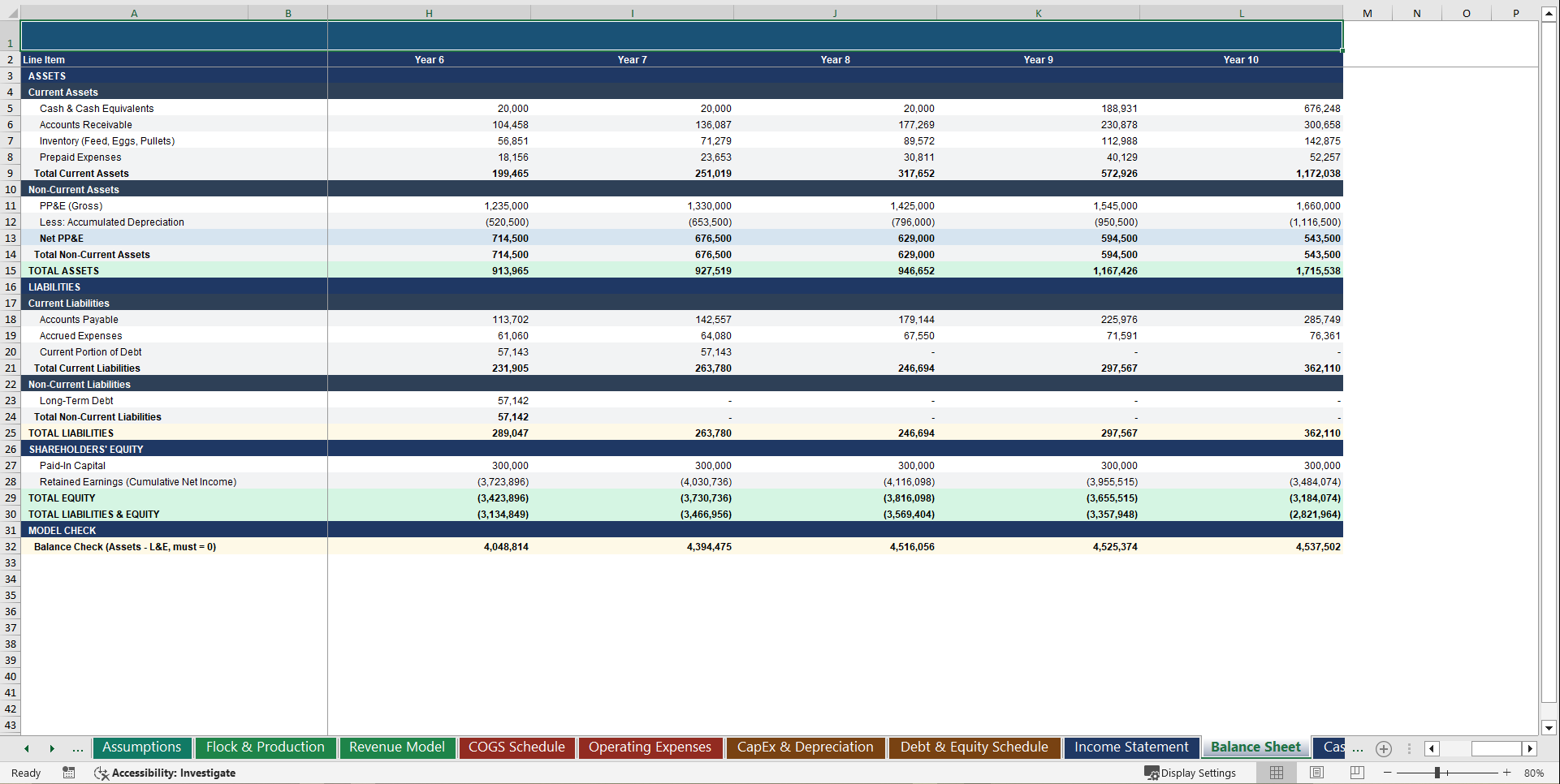
Task: Zoom in using the plus icon
Action: coord(1508,773)
